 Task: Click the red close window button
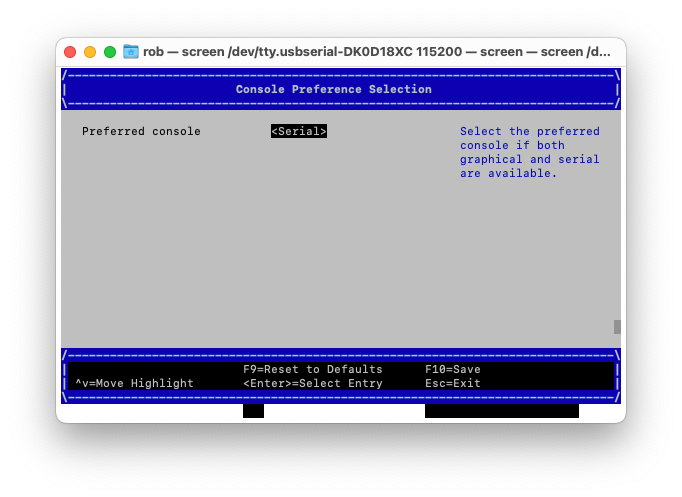tap(70, 52)
